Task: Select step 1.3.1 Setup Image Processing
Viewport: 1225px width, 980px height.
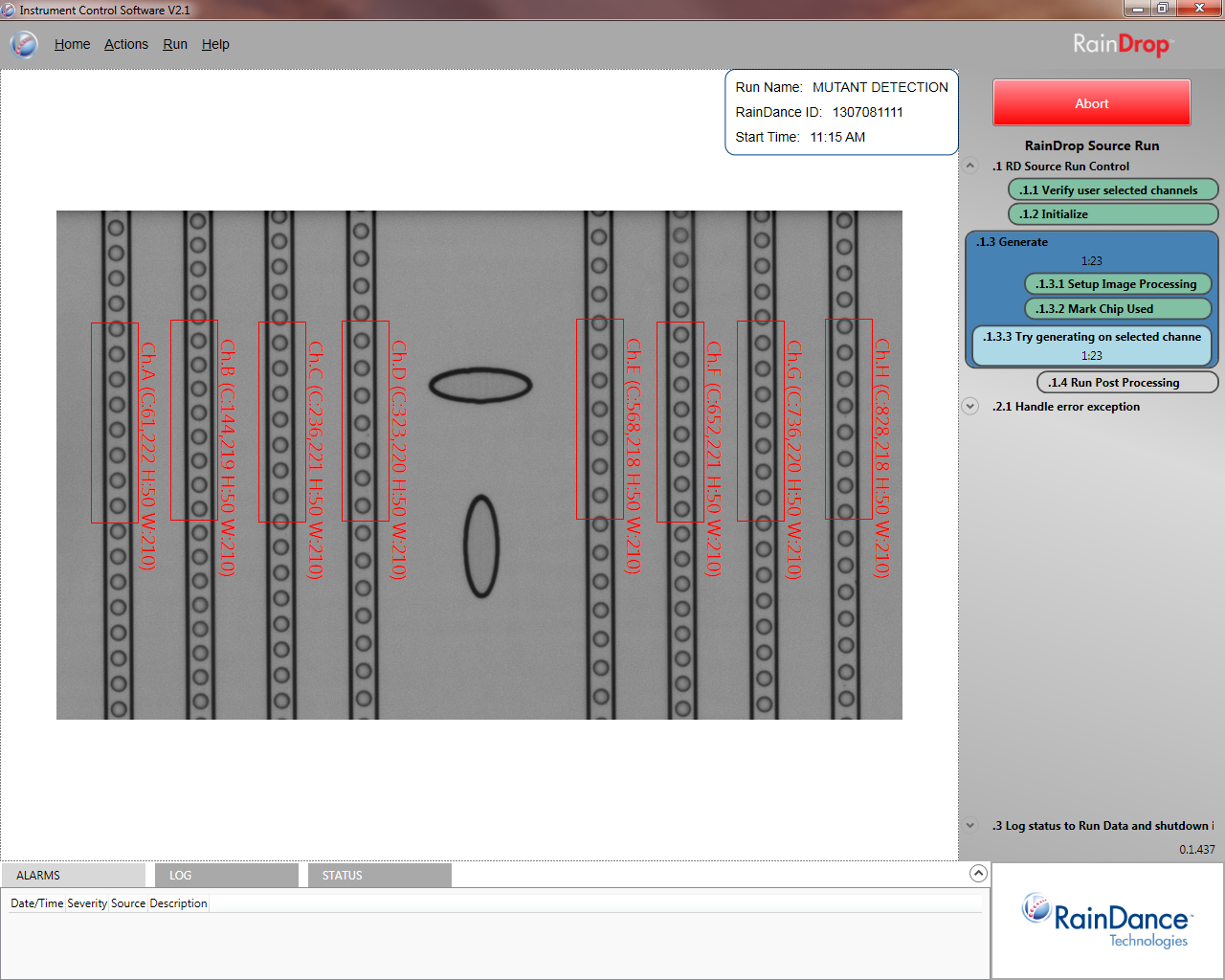Action: tap(1118, 284)
